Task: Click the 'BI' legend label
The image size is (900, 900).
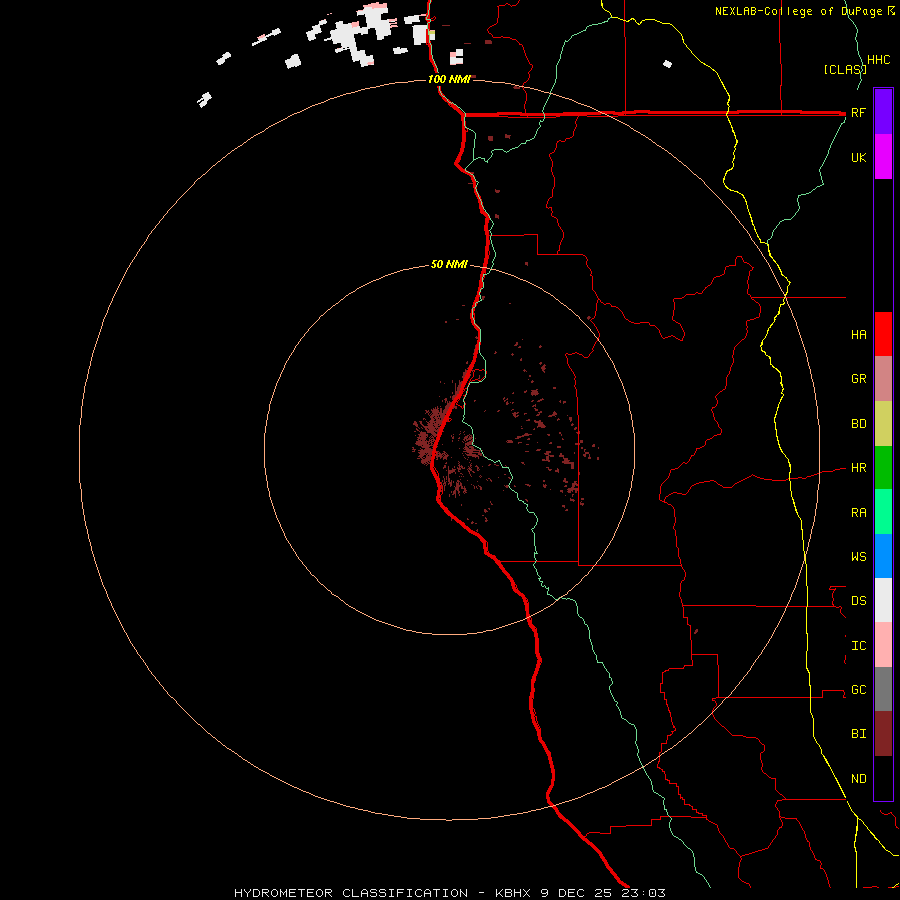Action: (859, 734)
